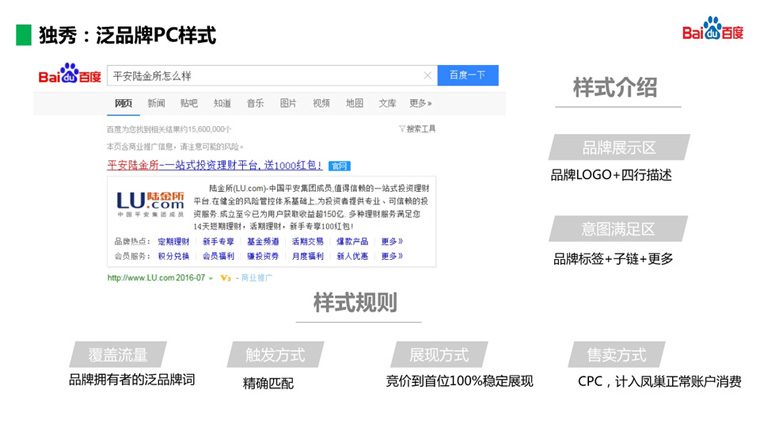The width and height of the screenshot is (760, 428).
Task: Open the 基金频道 sublink
Action: [263, 241]
